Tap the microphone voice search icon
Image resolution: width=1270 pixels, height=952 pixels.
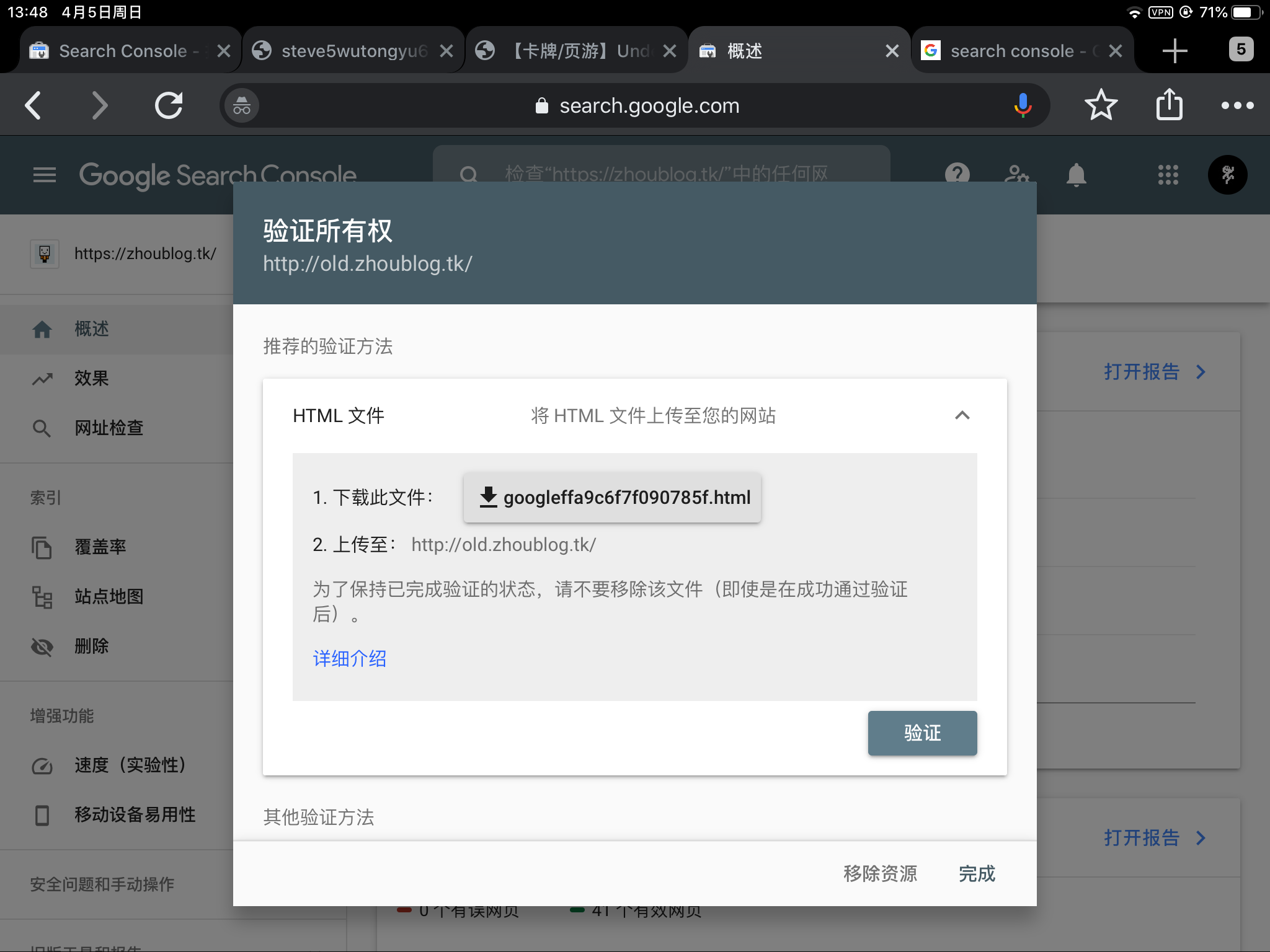pos(1023,105)
